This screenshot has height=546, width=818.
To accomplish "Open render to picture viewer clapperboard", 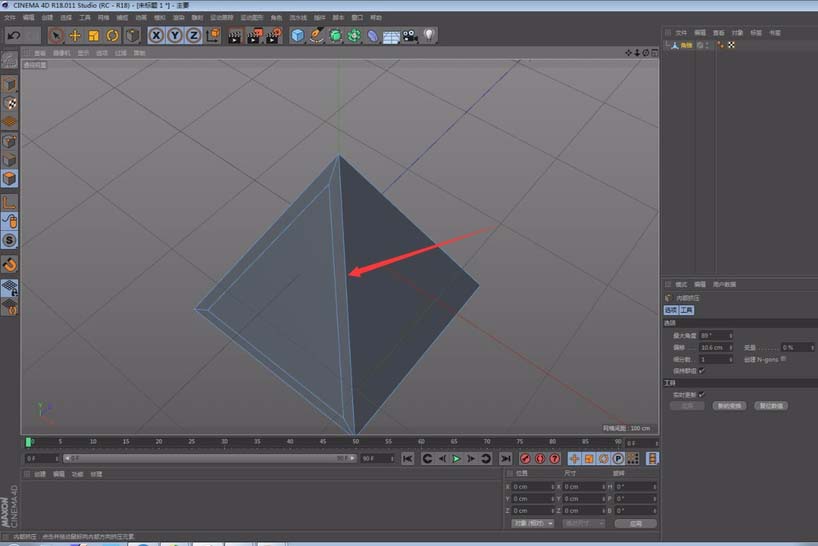I will 254,36.
